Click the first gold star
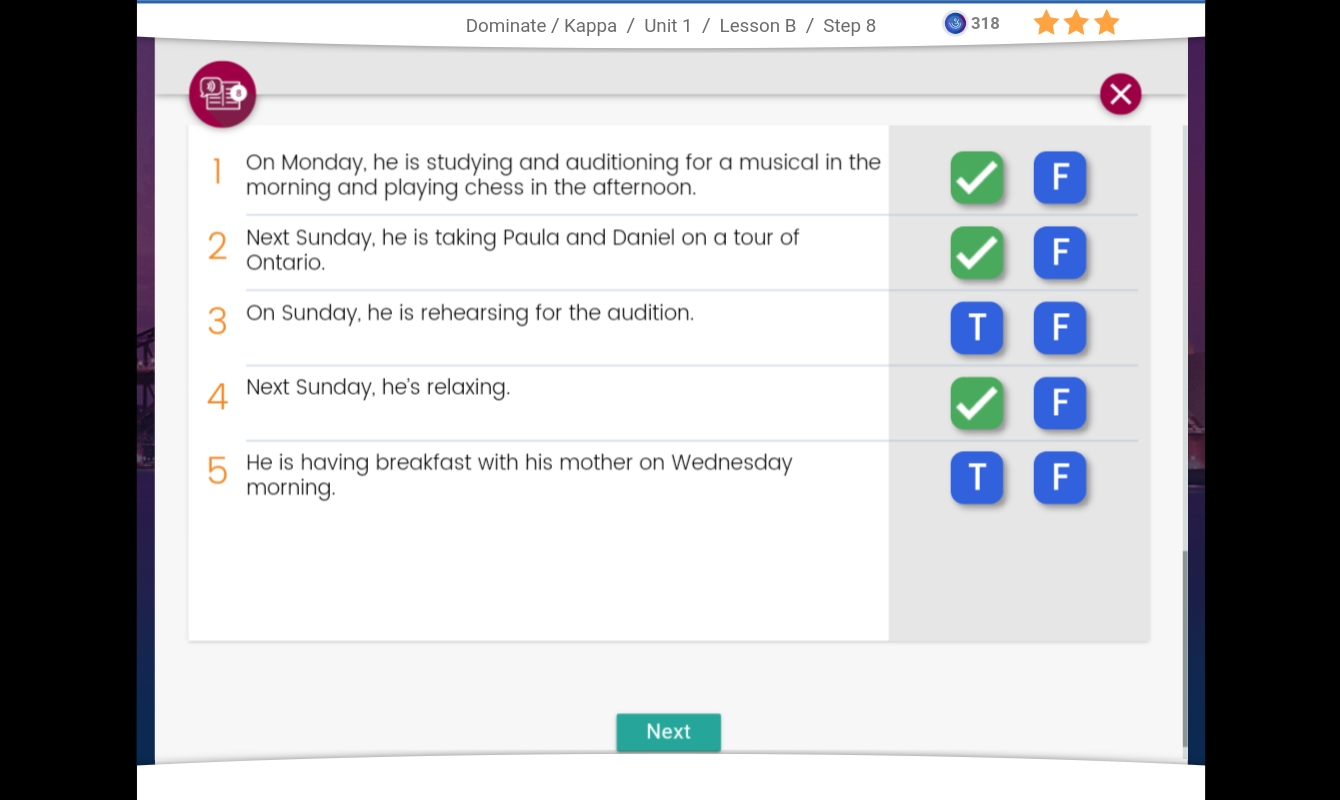 1046,23
